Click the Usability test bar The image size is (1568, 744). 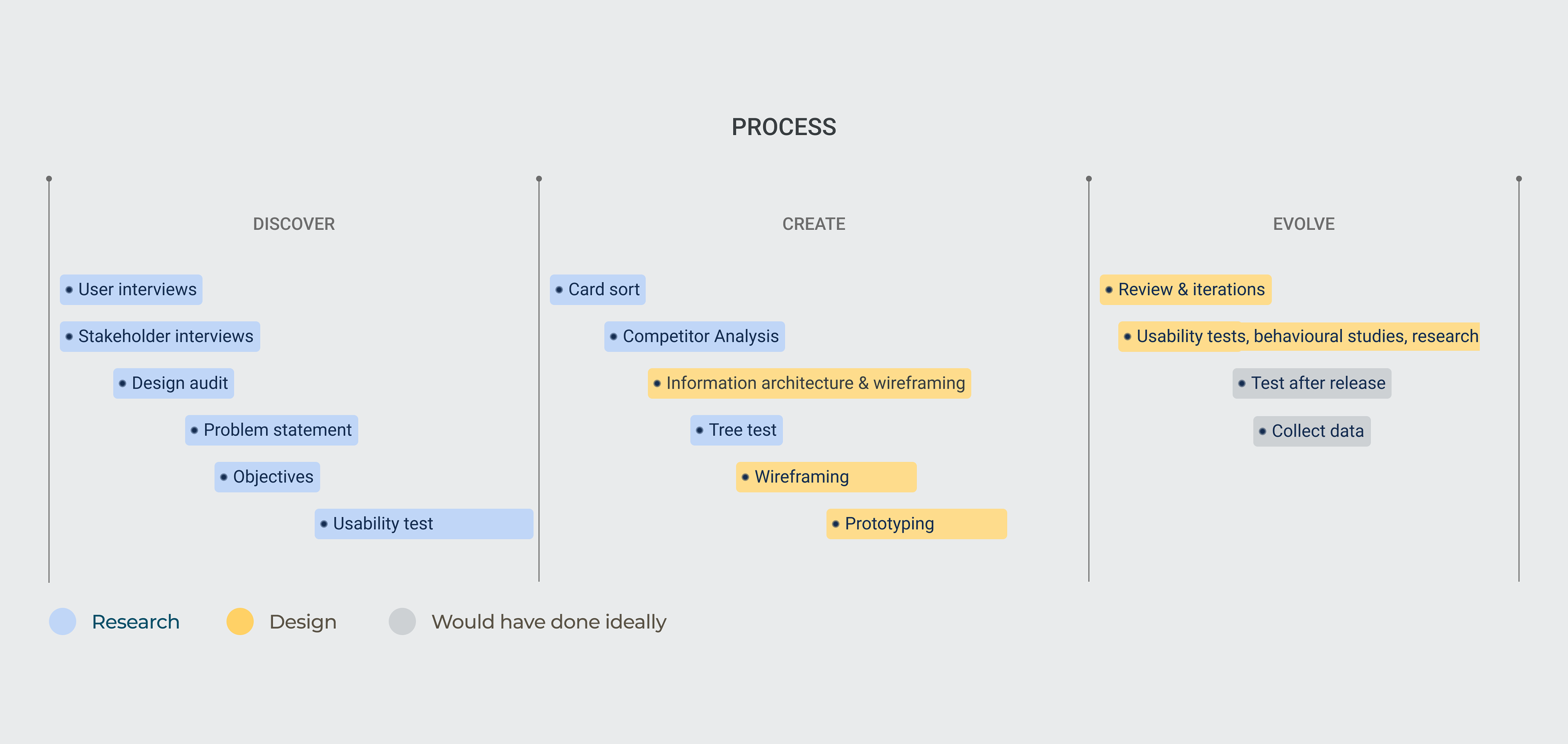424,524
